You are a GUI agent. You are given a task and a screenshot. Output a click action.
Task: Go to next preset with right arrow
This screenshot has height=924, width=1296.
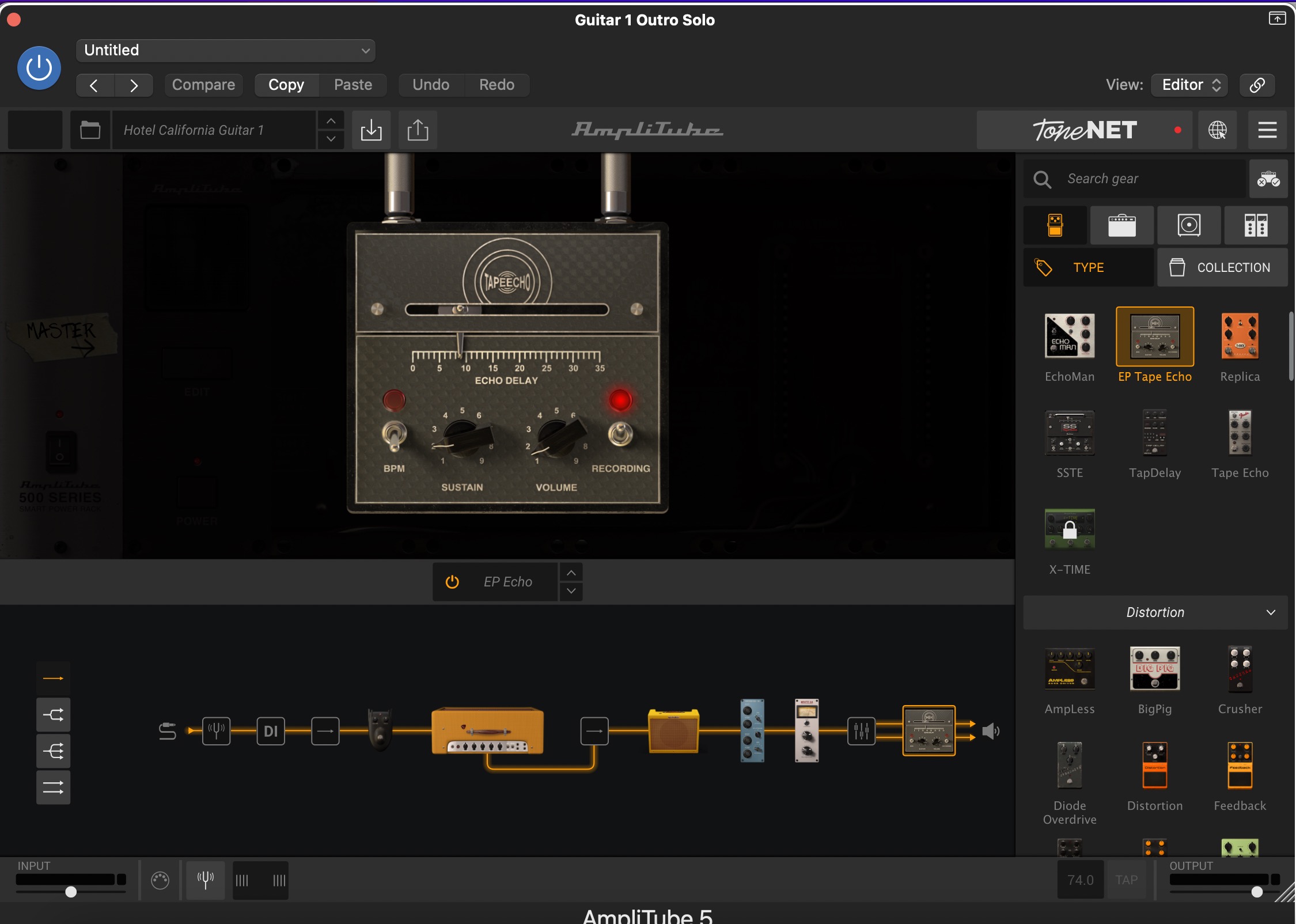click(x=134, y=85)
